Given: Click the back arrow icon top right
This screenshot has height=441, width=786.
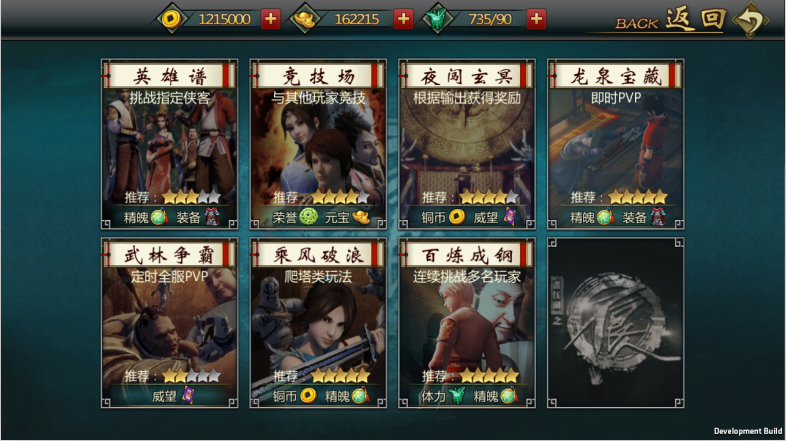Looking at the screenshot, I should click(x=750, y=20).
